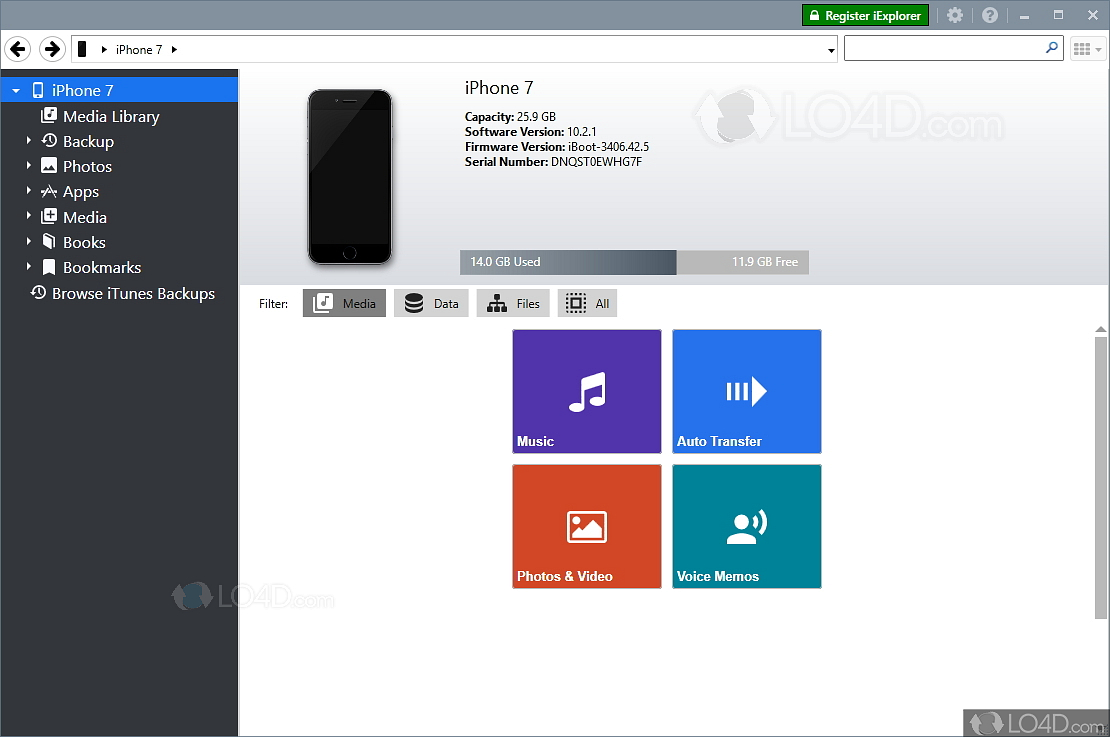
Task: Open settings via the gear icon
Action: (x=955, y=16)
